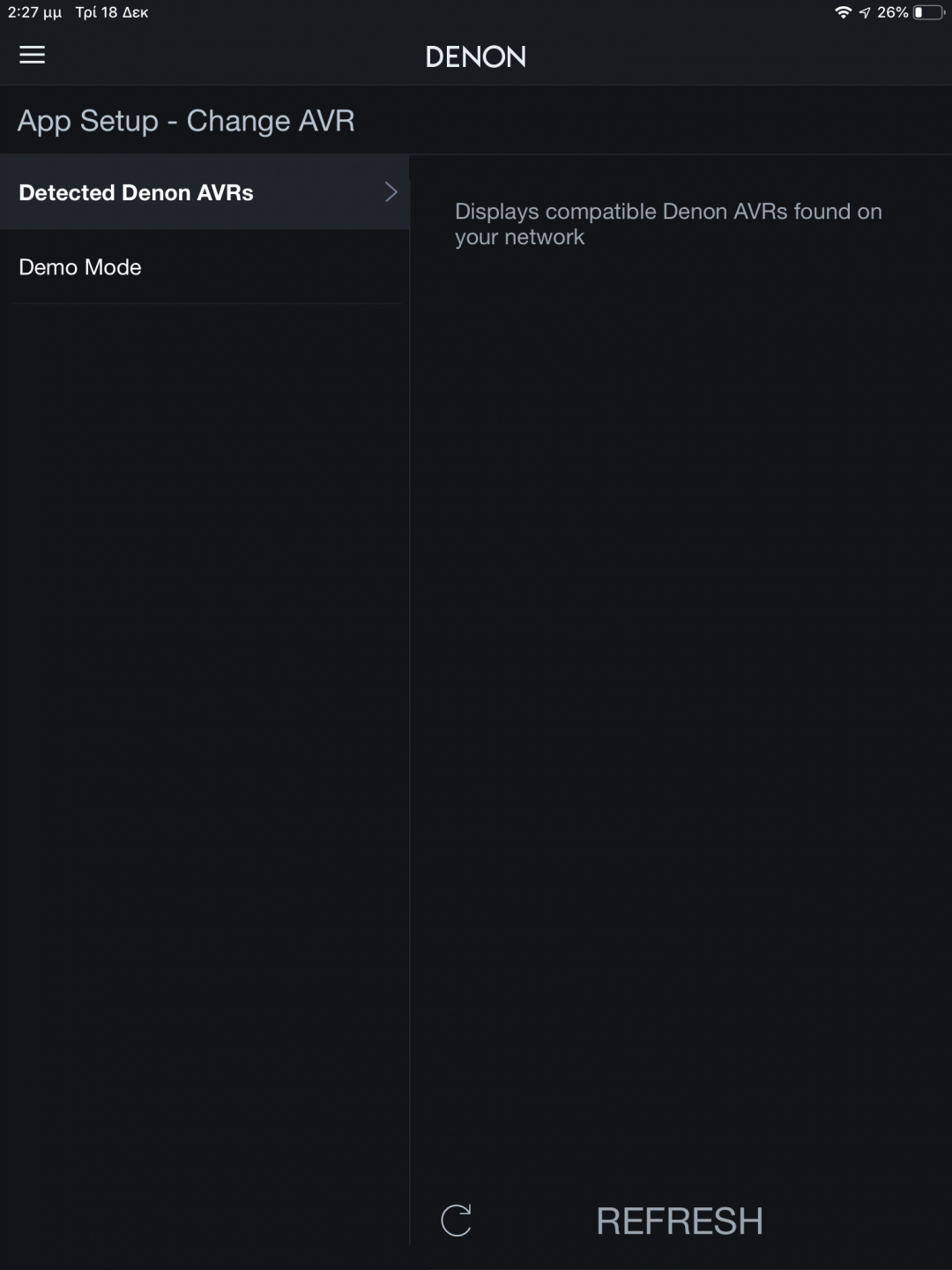
Task: Tap App Setup - Change AVR heading
Action: [186, 121]
